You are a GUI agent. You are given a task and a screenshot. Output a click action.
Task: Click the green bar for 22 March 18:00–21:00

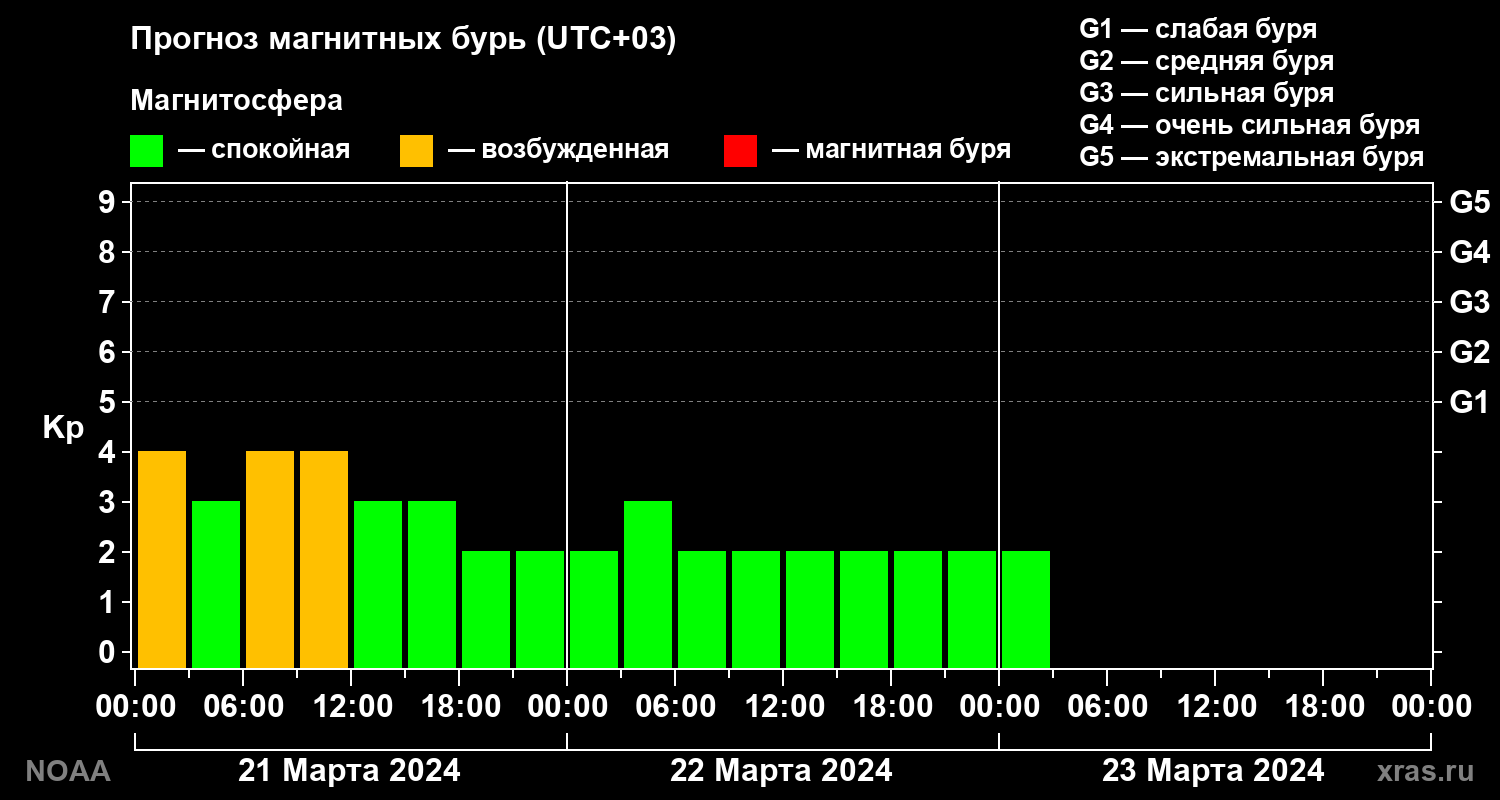click(x=918, y=609)
